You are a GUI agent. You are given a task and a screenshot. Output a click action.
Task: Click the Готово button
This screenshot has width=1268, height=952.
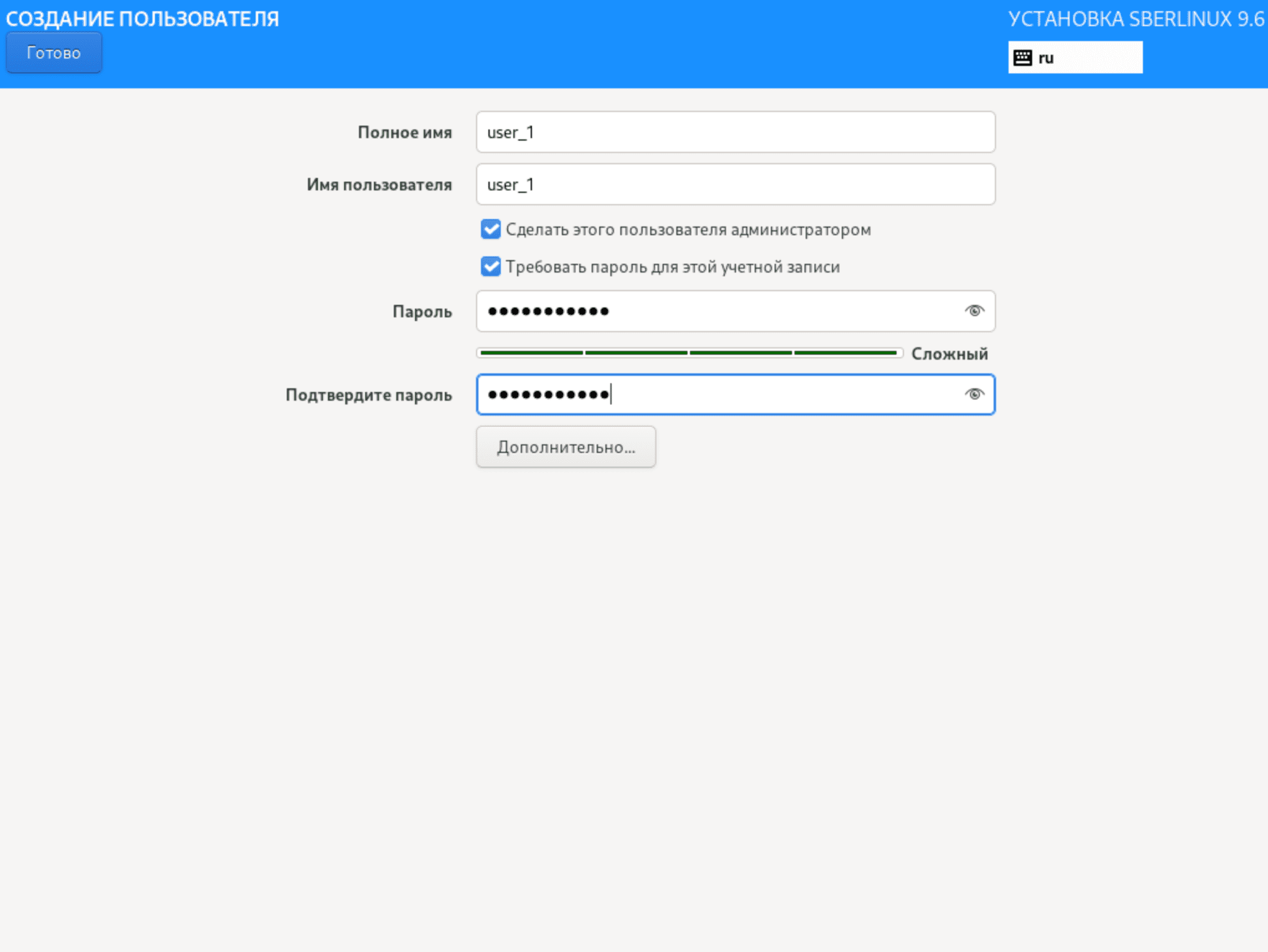tap(54, 53)
